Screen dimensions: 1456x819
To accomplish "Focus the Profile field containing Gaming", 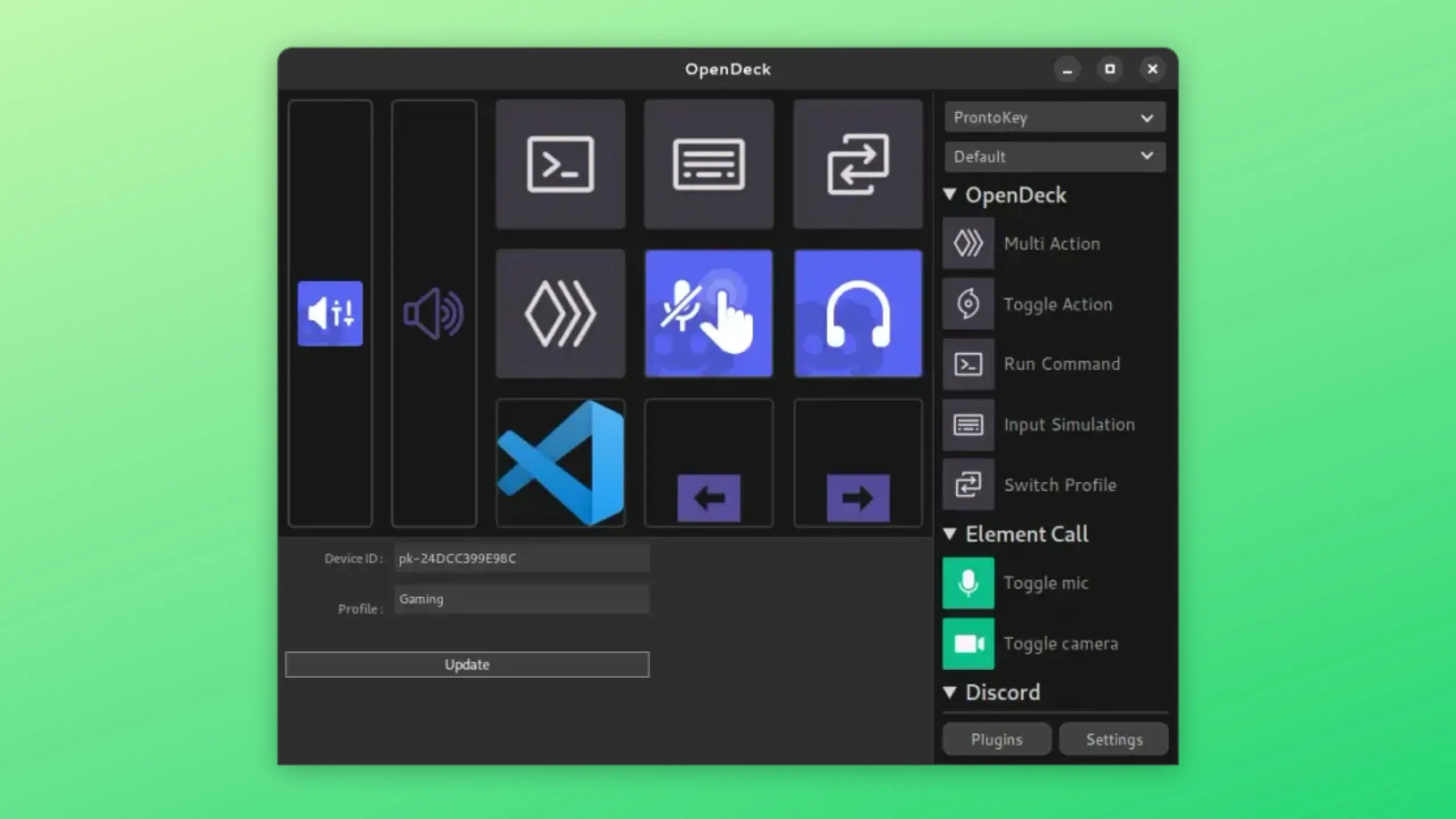I will point(522,599).
